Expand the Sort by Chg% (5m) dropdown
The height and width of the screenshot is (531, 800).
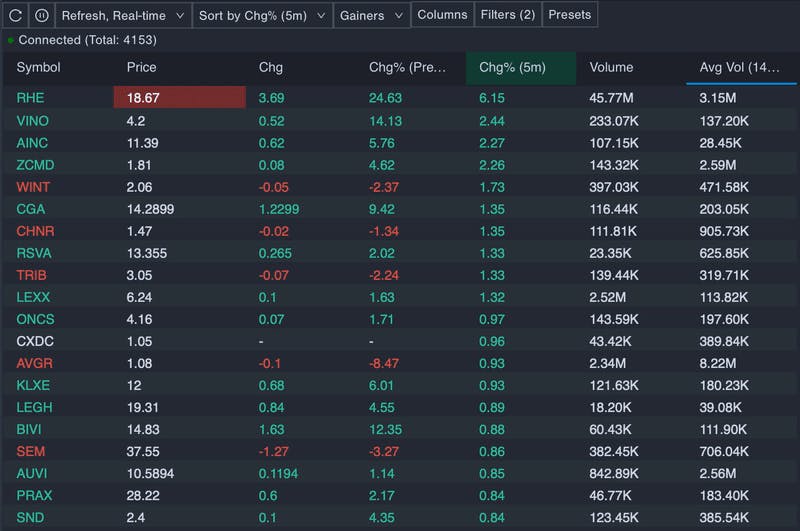[262, 15]
